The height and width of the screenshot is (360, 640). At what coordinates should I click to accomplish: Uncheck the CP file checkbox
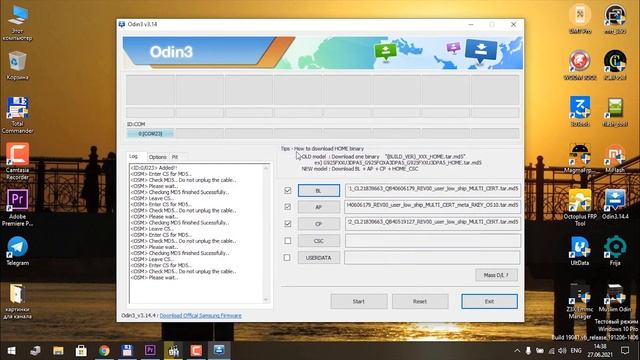coord(288,224)
